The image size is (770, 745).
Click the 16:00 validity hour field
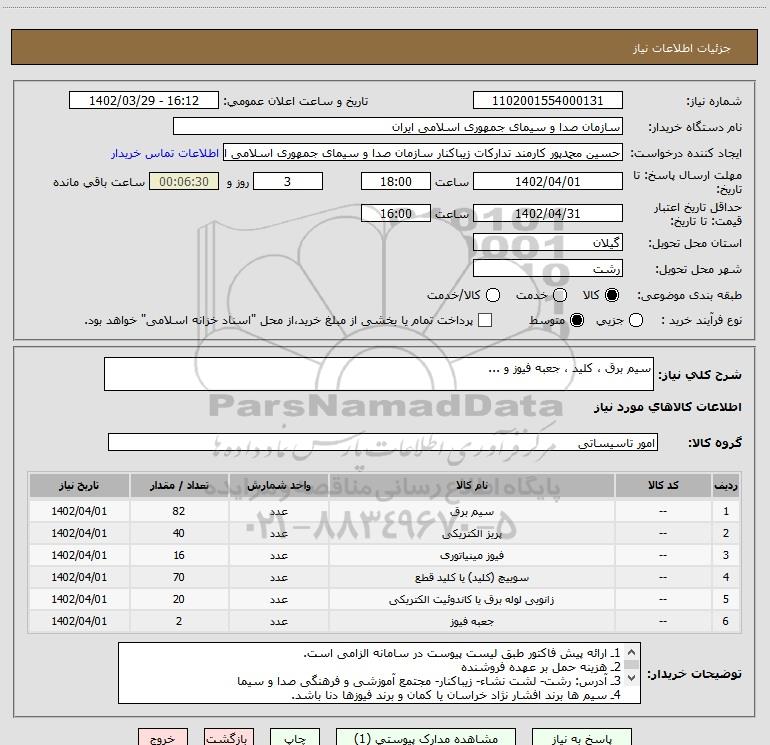pos(396,214)
